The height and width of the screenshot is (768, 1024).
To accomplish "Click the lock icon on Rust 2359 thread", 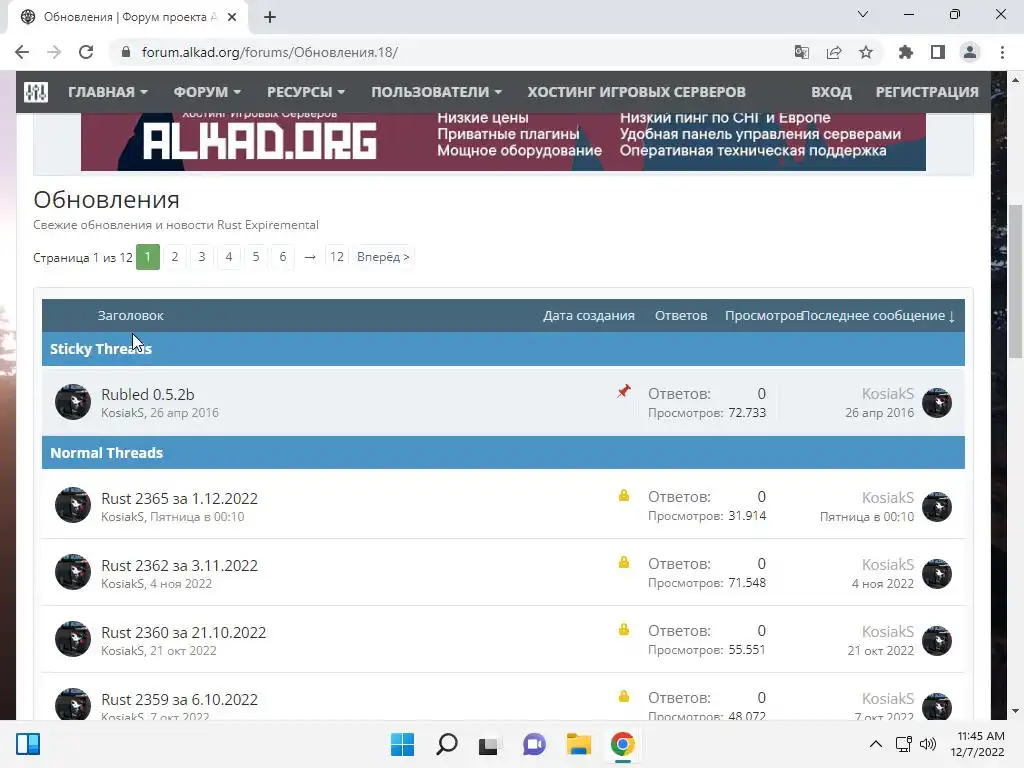I will pos(624,696).
